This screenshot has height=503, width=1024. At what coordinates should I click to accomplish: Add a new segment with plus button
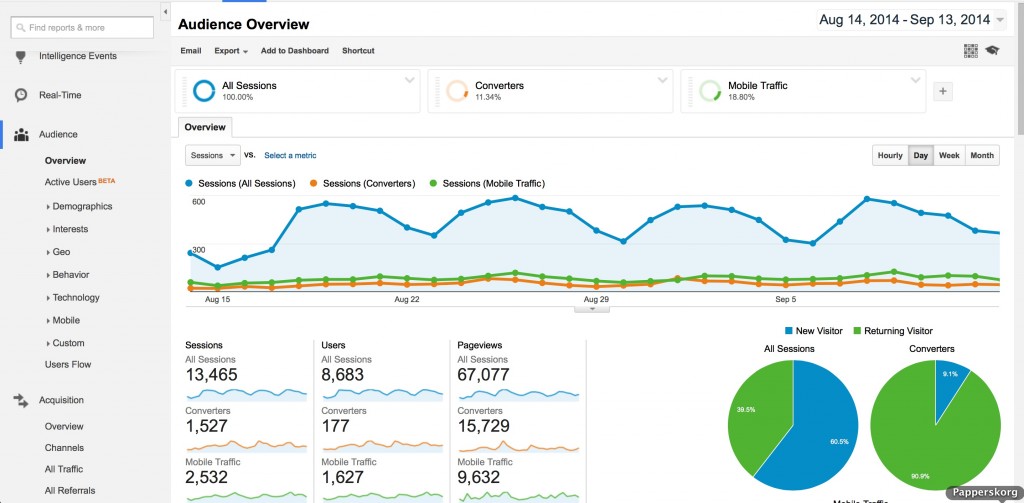(x=942, y=91)
